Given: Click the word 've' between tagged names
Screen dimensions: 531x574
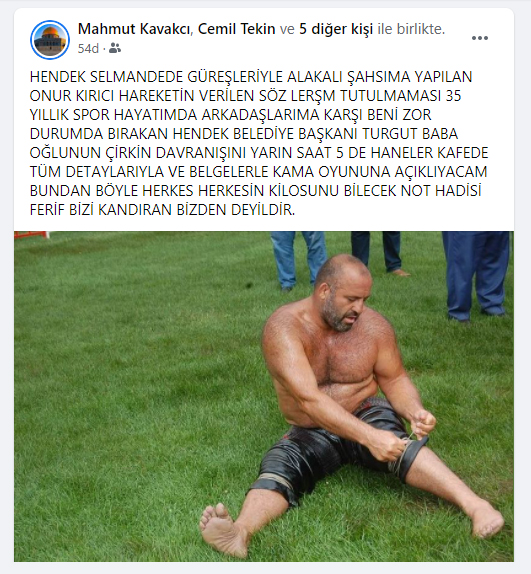Looking at the screenshot, I should [287, 29].
